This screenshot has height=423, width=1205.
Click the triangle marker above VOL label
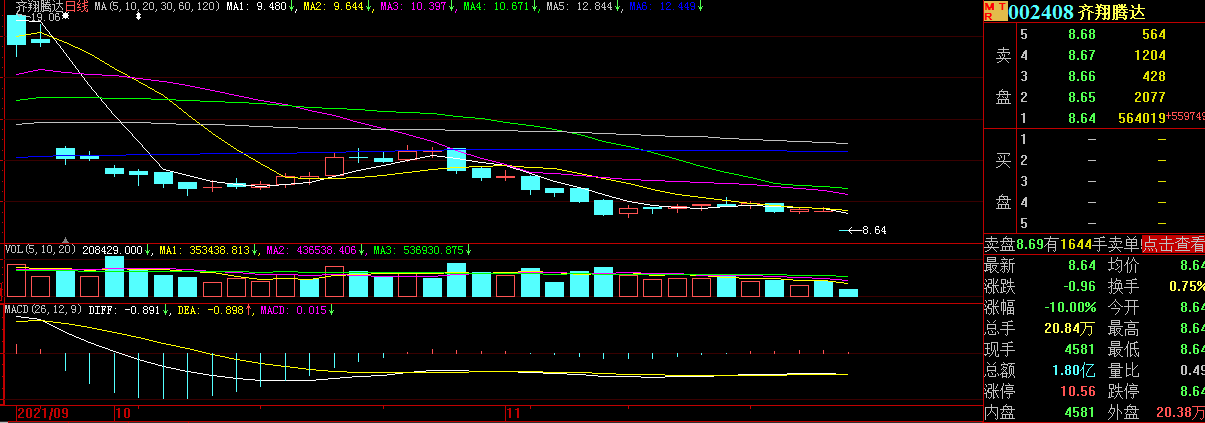pyautogui.click(x=66, y=241)
